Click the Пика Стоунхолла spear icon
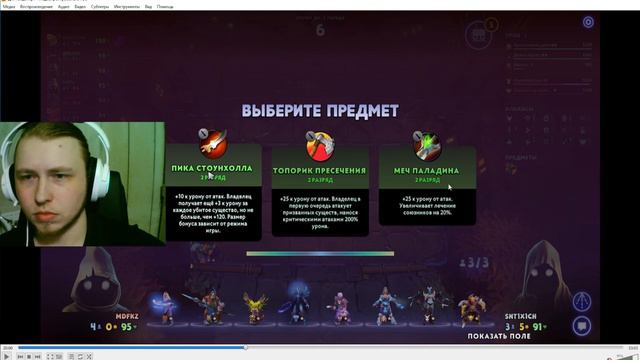The image size is (640, 360). click(x=213, y=144)
